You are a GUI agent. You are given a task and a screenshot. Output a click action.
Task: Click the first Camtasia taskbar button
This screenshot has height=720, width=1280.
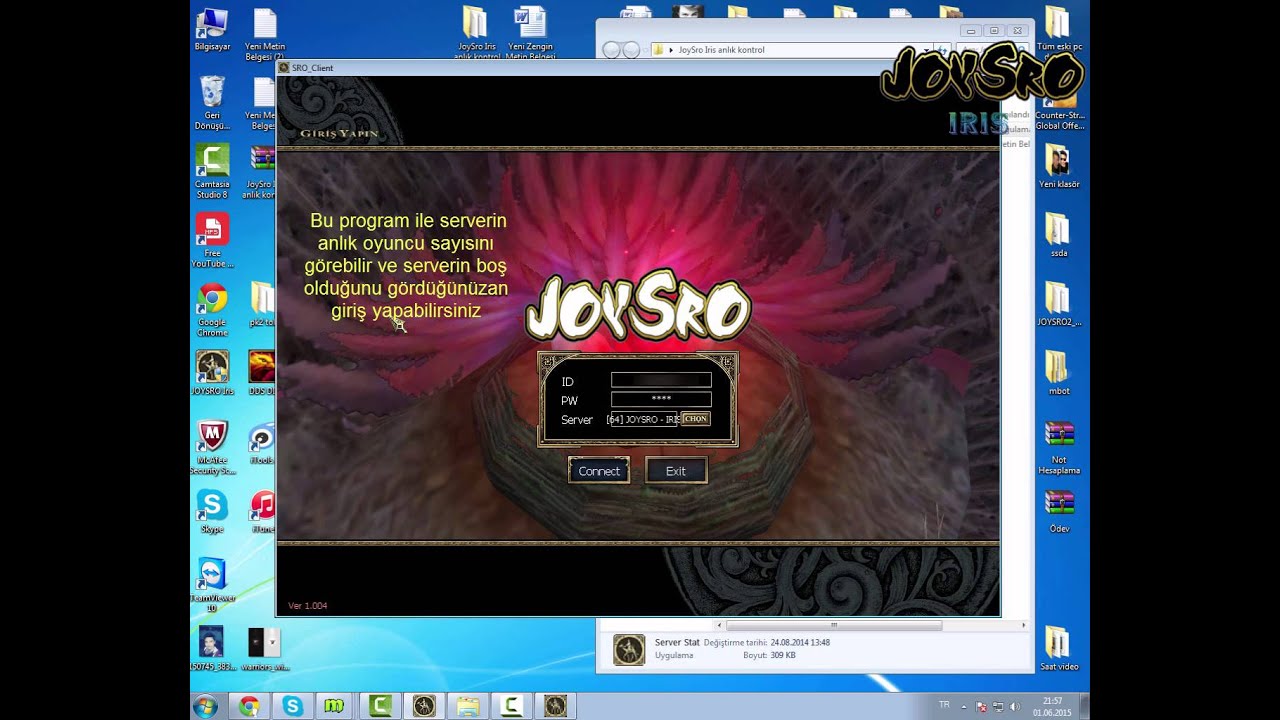pos(380,706)
